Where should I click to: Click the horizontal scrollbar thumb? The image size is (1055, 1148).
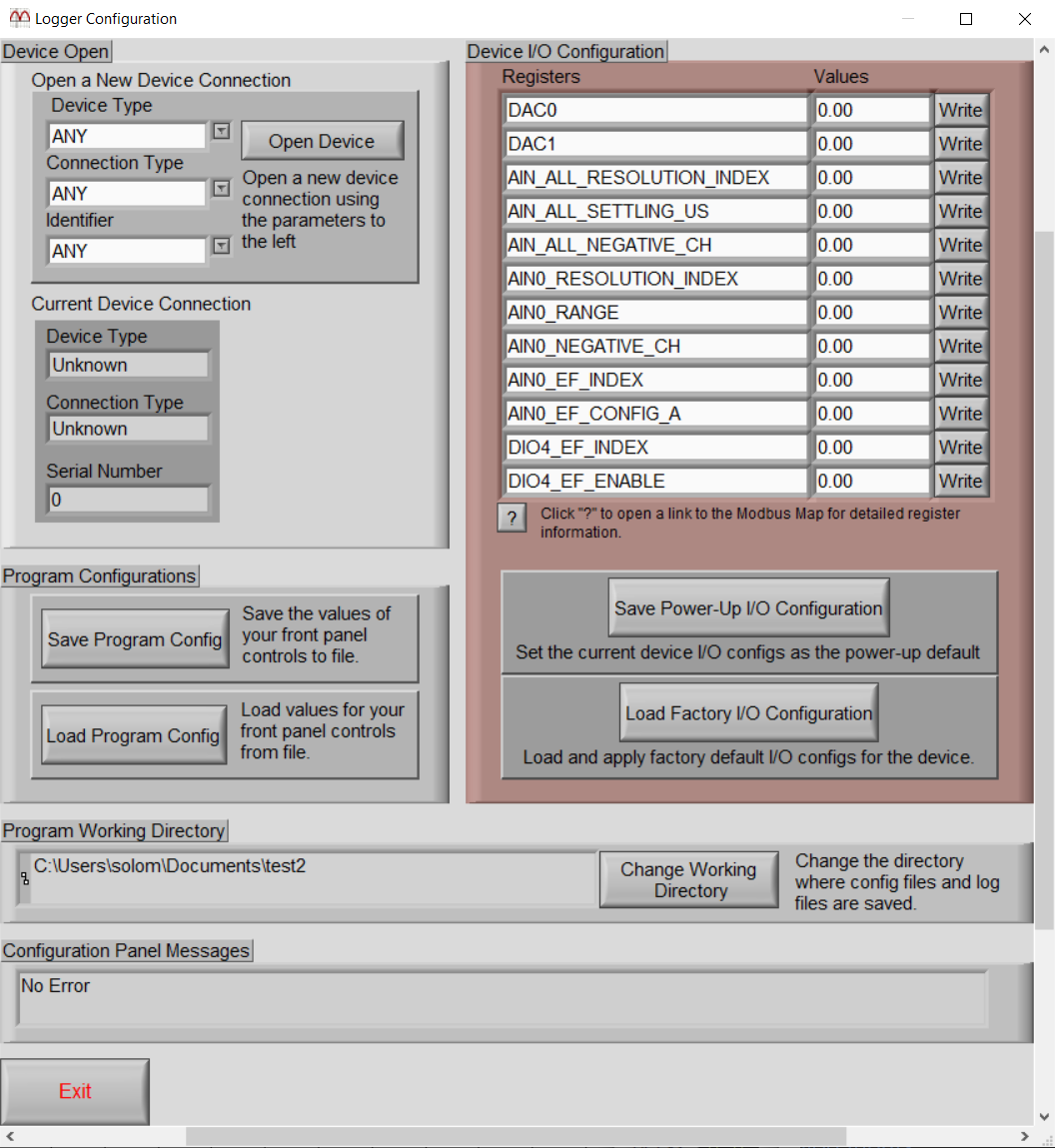click(517, 1136)
